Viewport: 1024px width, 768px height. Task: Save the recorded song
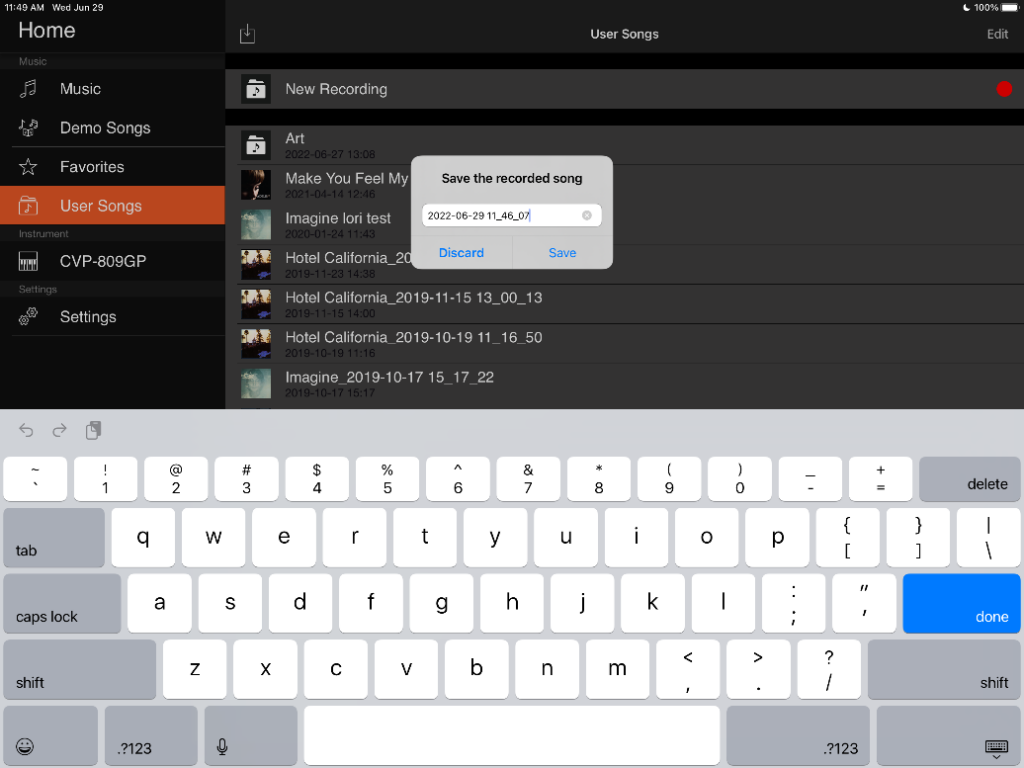pos(562,253)
